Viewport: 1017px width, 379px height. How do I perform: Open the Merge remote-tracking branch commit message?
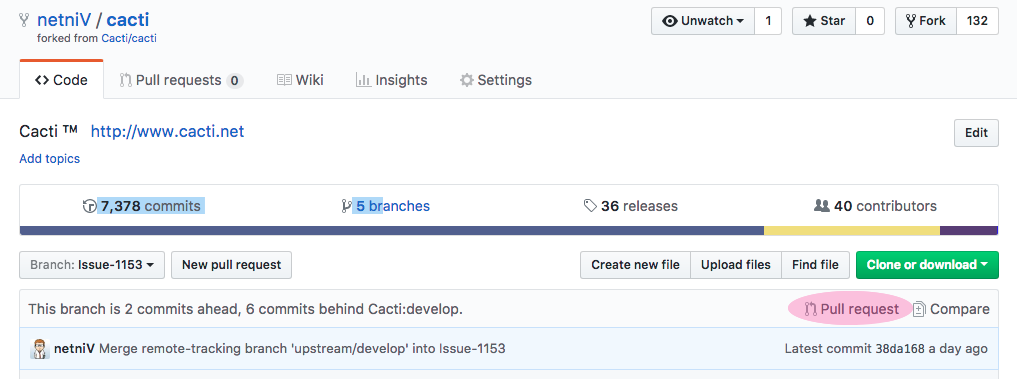pos(302,348)
